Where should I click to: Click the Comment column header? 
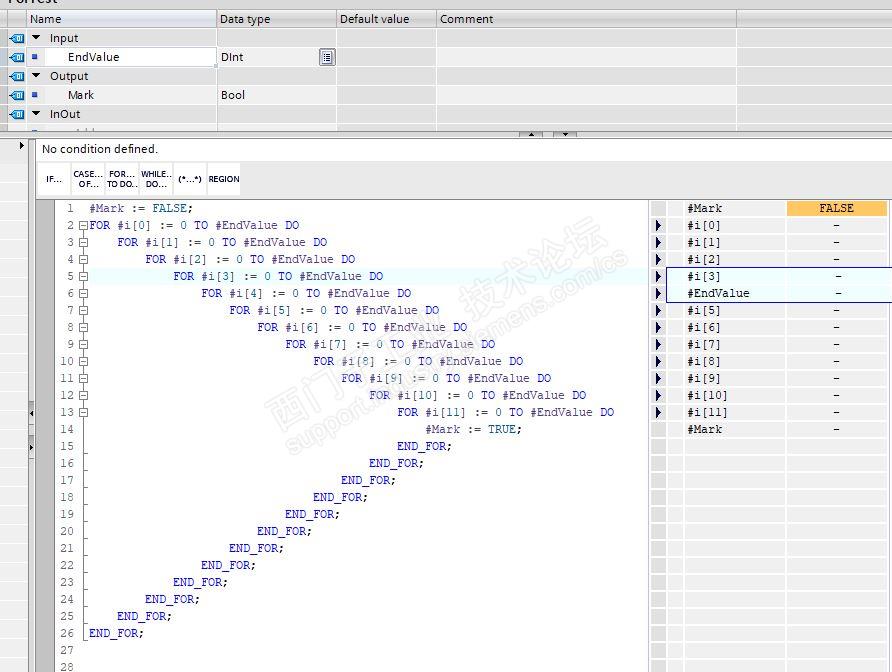587,19
